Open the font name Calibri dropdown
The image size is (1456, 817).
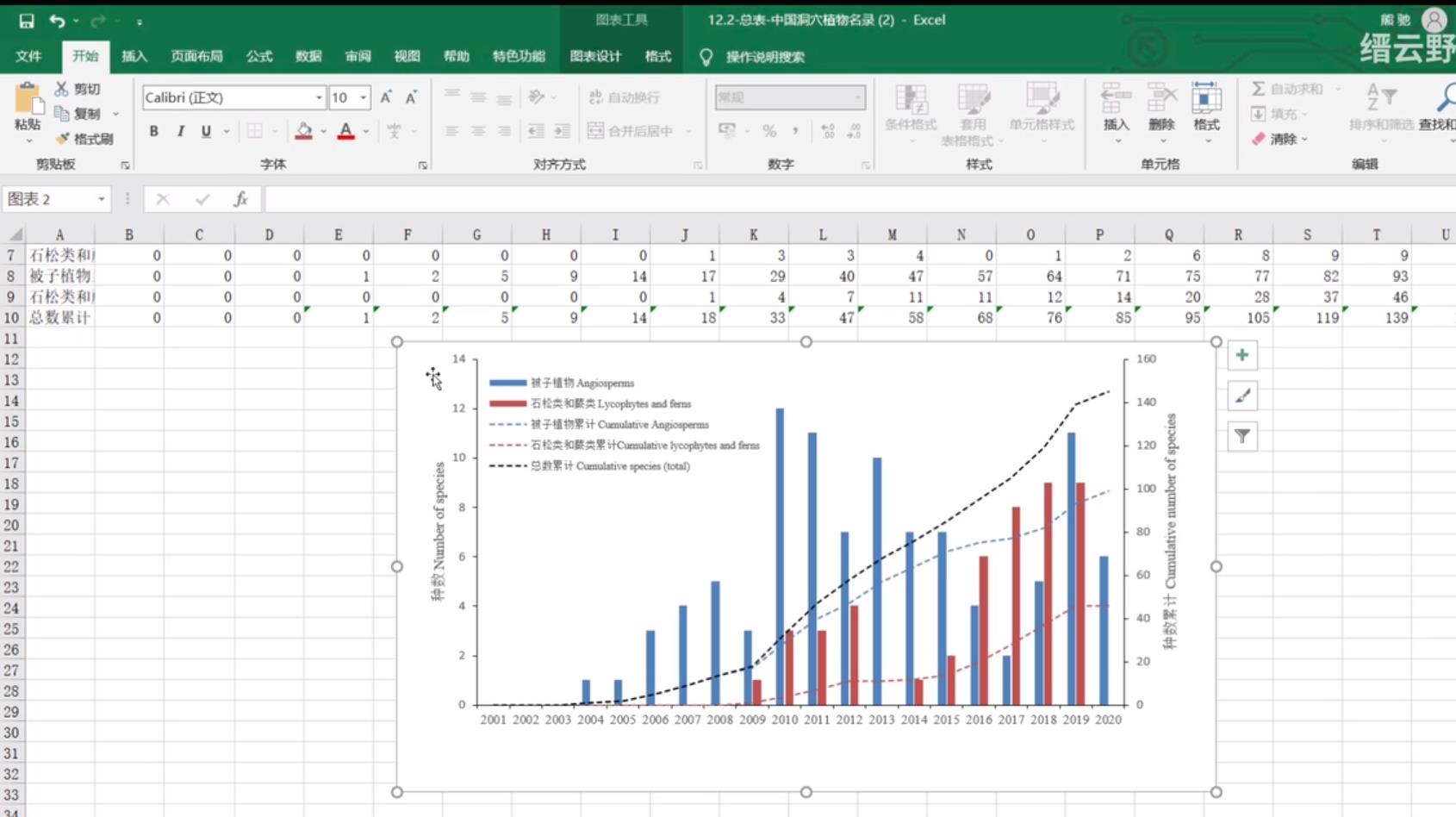319,97
